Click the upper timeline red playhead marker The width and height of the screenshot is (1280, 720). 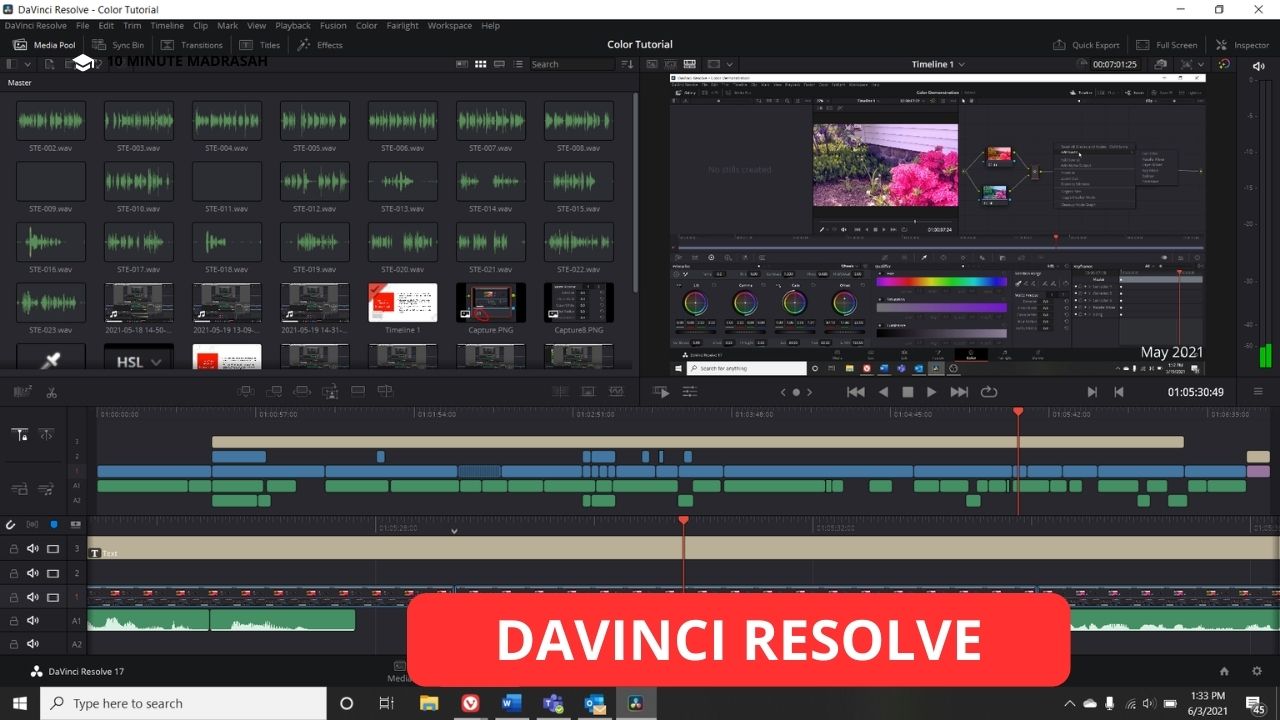tap(1018, 412)
